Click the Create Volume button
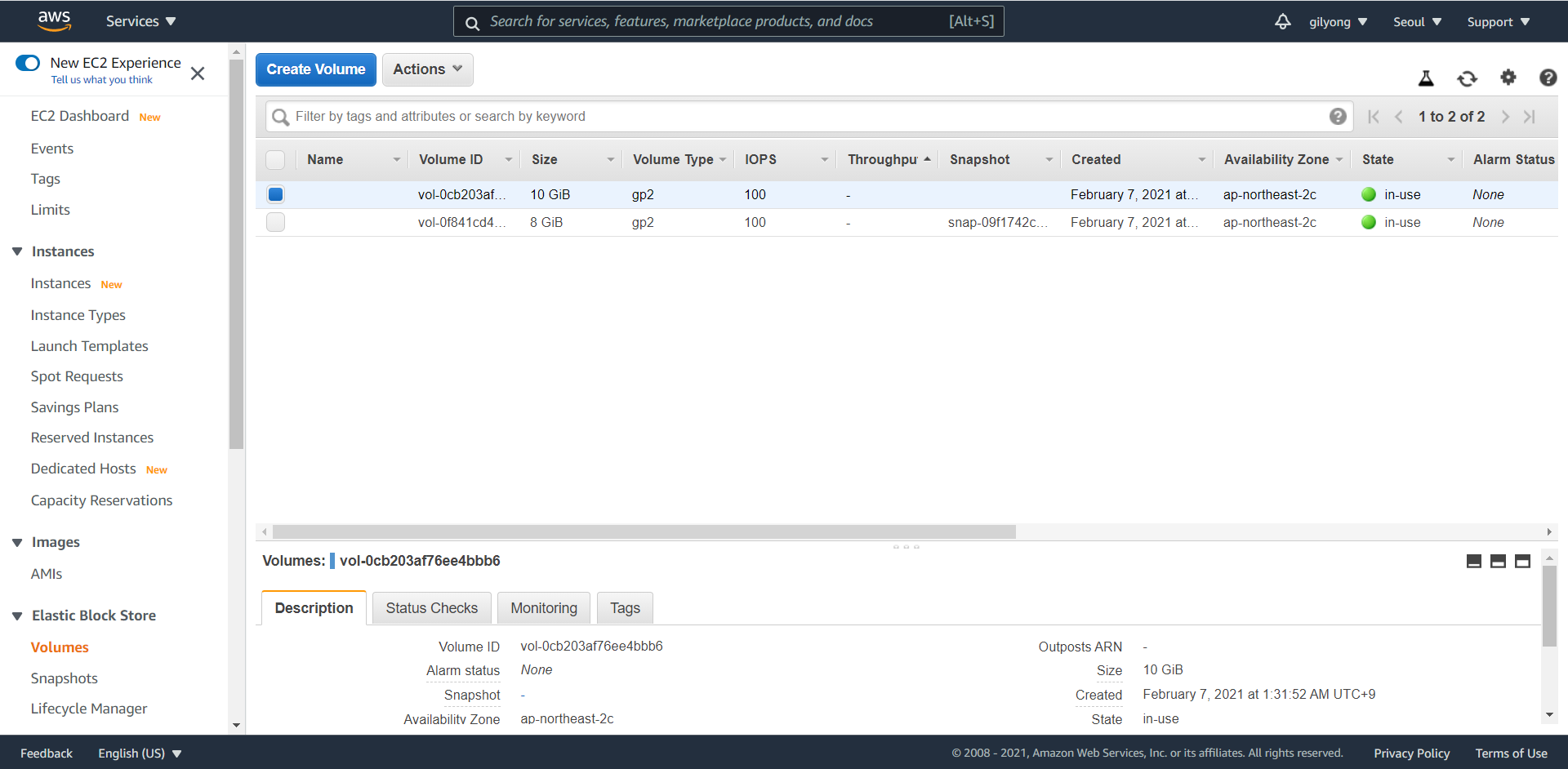This screenshot has height=769, width=1568. 316,69
